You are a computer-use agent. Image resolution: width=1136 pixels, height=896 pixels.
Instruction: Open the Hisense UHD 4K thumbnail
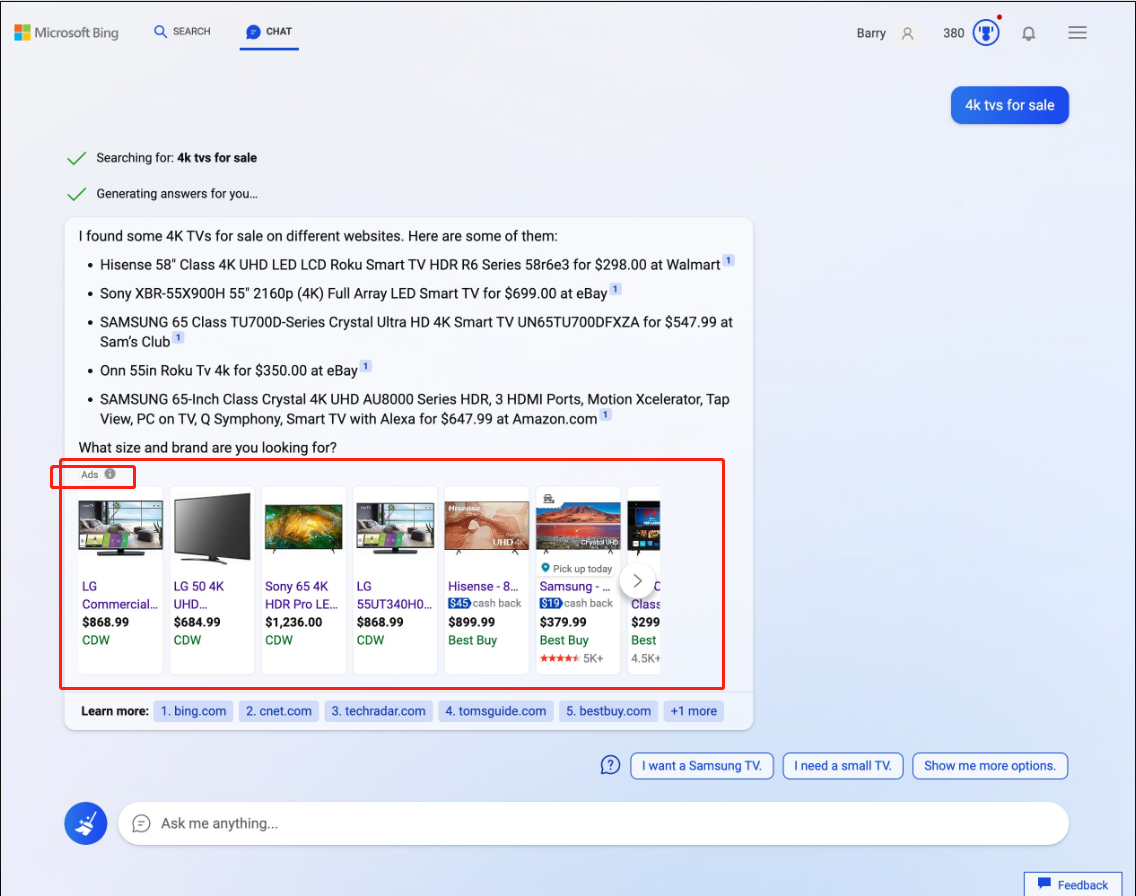pos(487,528)
